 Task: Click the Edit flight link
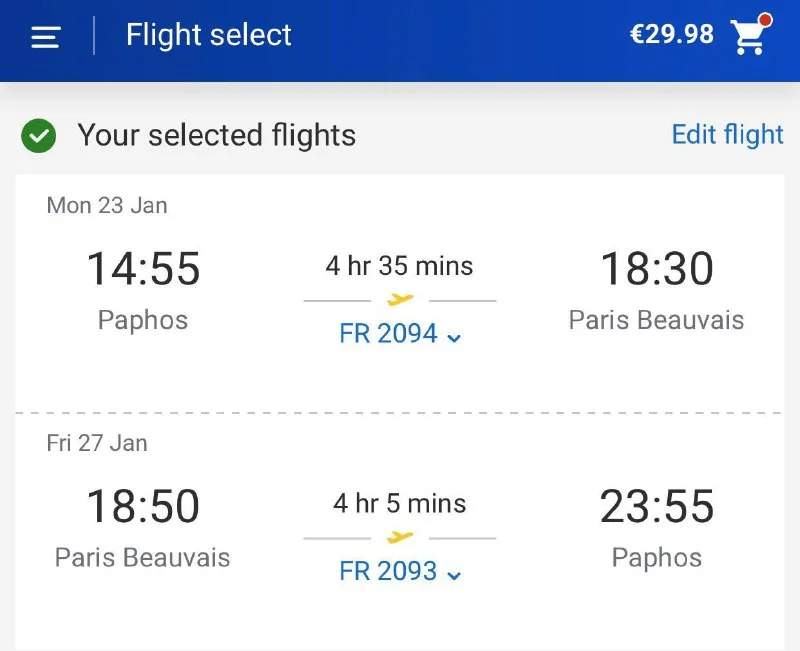pyautogui.click(x=727, y=135)
